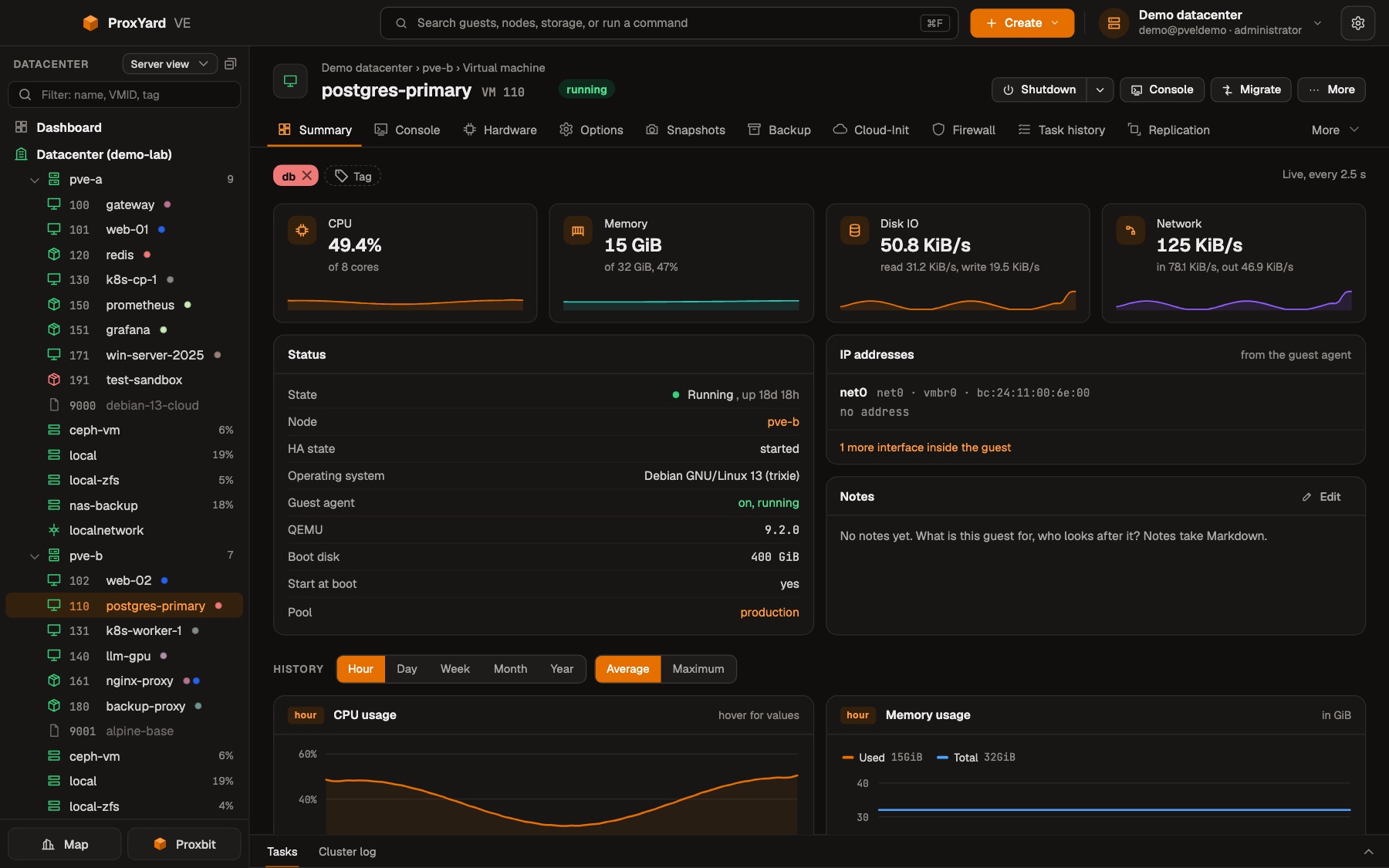Click the Disk IO database icon

854,231
